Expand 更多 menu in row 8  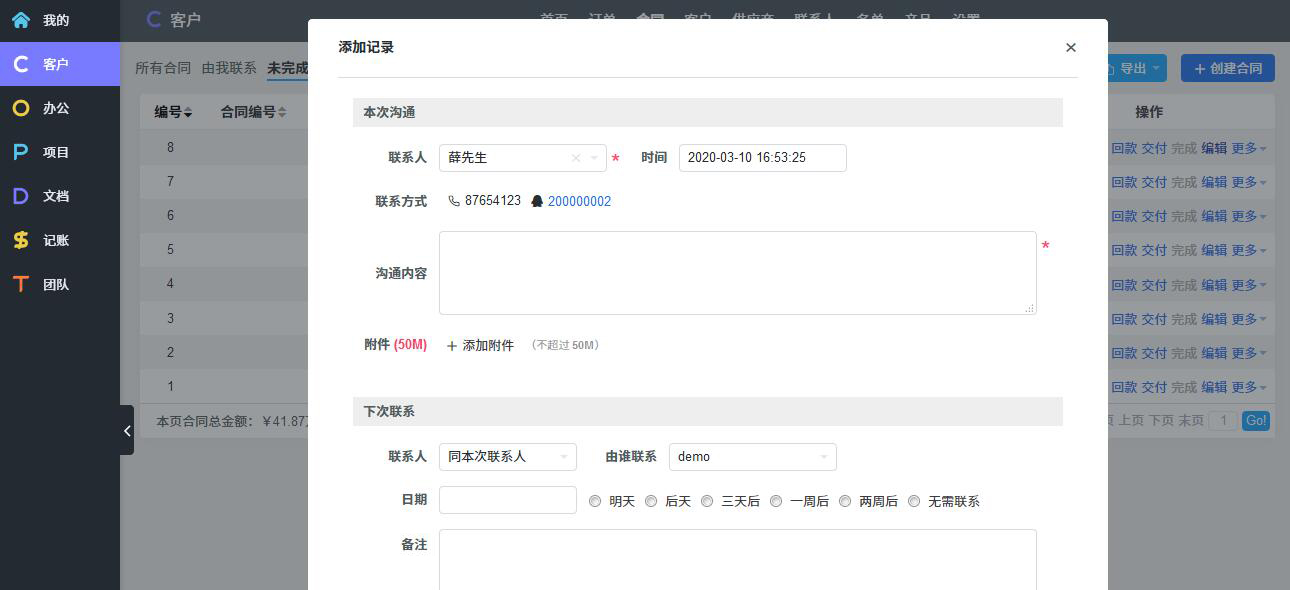[1249, 148]
